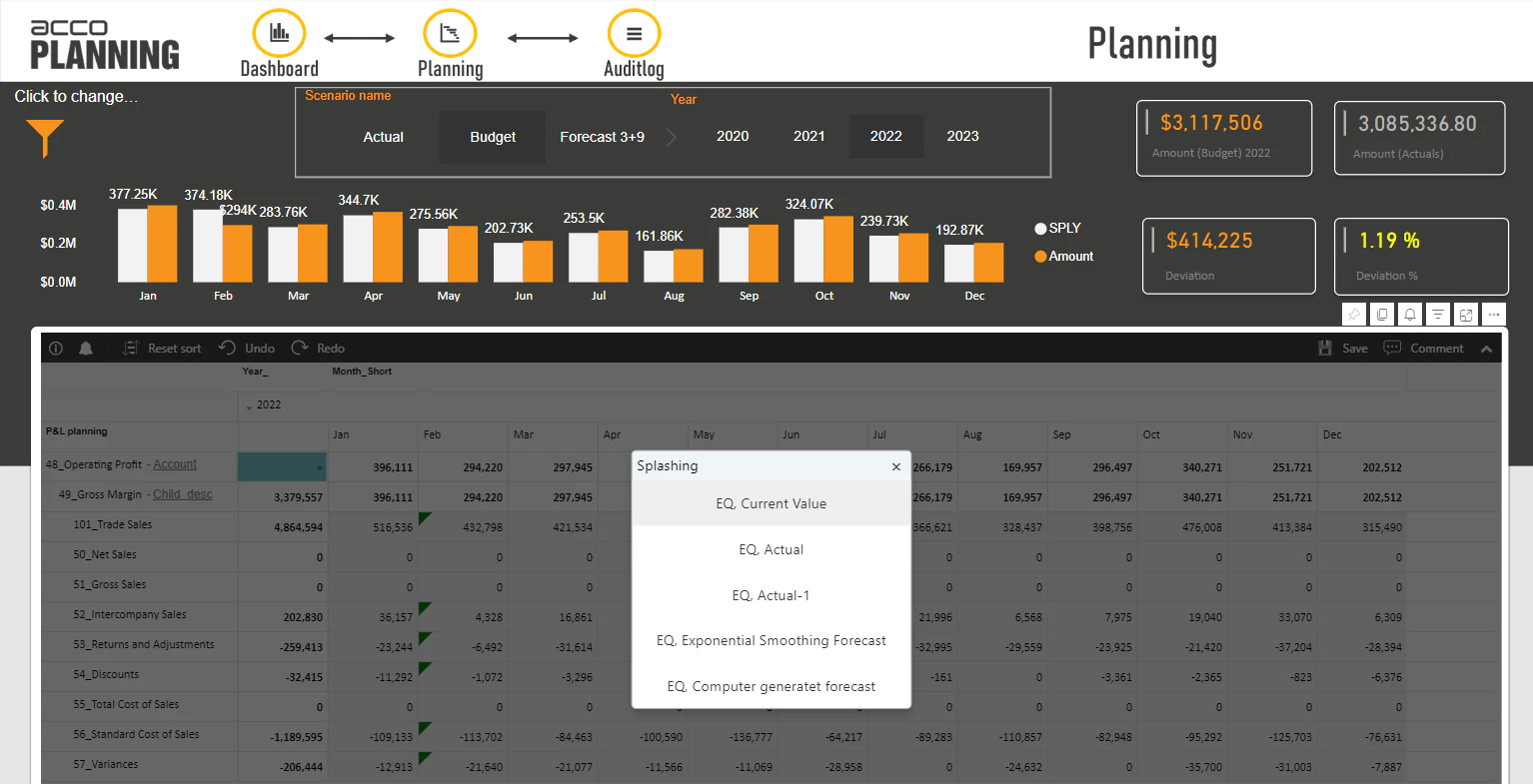Viewport: 1533px width, 784px height.
Task: Select the Amount legend radio button
Action: [1039, 257]
